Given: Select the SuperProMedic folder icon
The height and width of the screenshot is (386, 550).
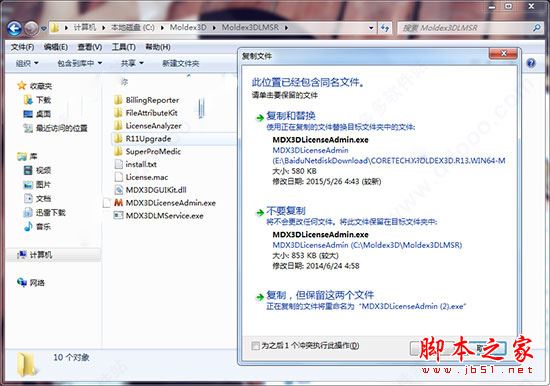Looking at the screenshot, I should coord(118,151).
